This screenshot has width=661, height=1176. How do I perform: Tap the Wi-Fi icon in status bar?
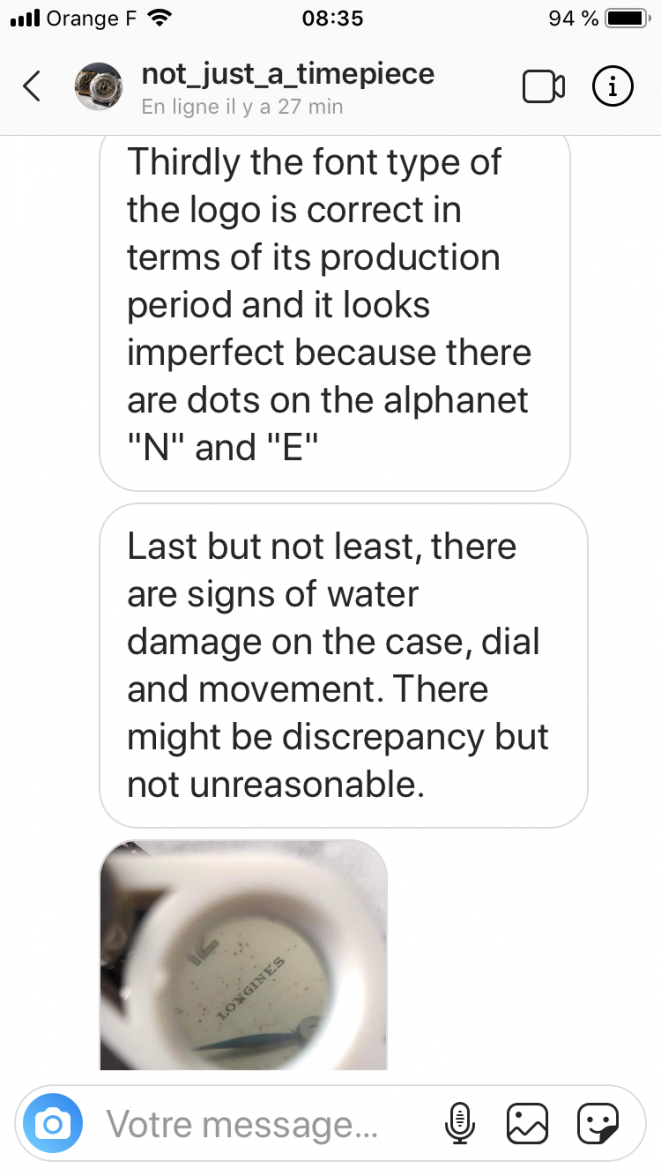tap(158, 18)
